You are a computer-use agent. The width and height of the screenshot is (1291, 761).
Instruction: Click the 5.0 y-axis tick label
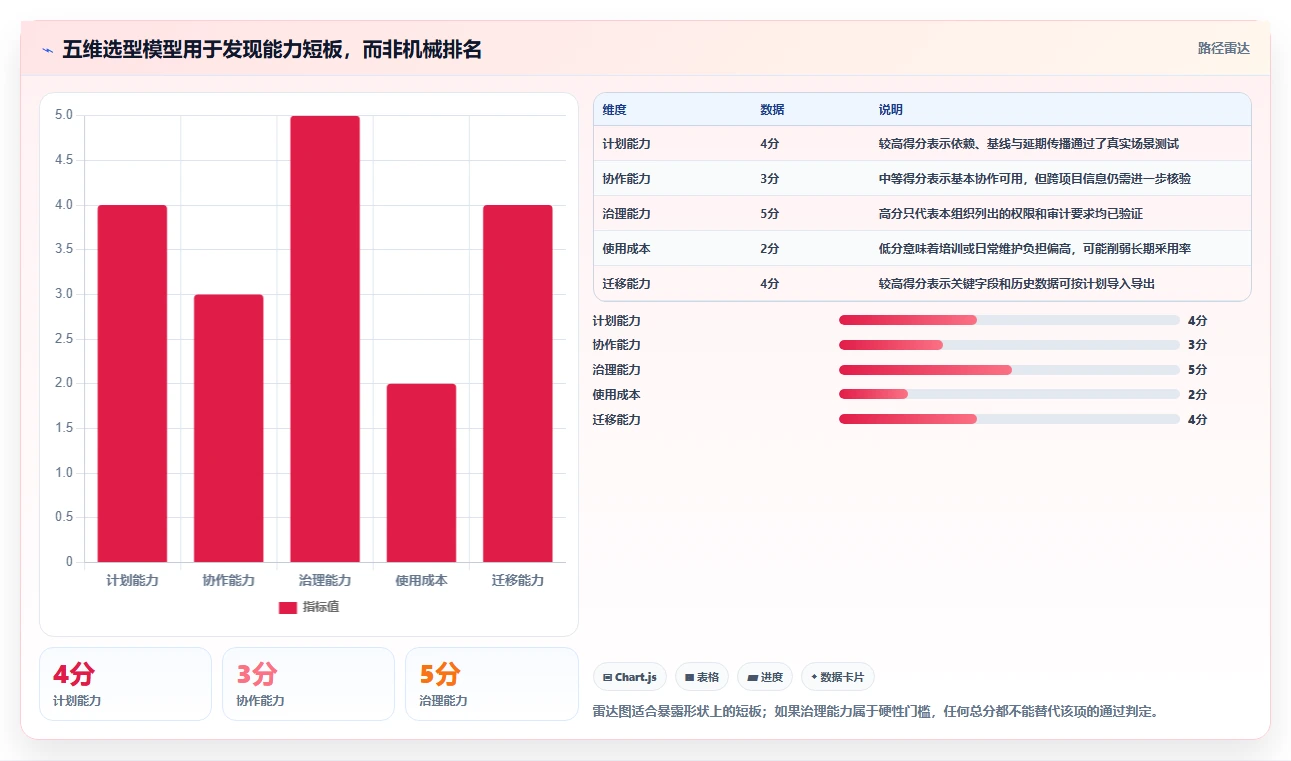[x=64, y=115]
